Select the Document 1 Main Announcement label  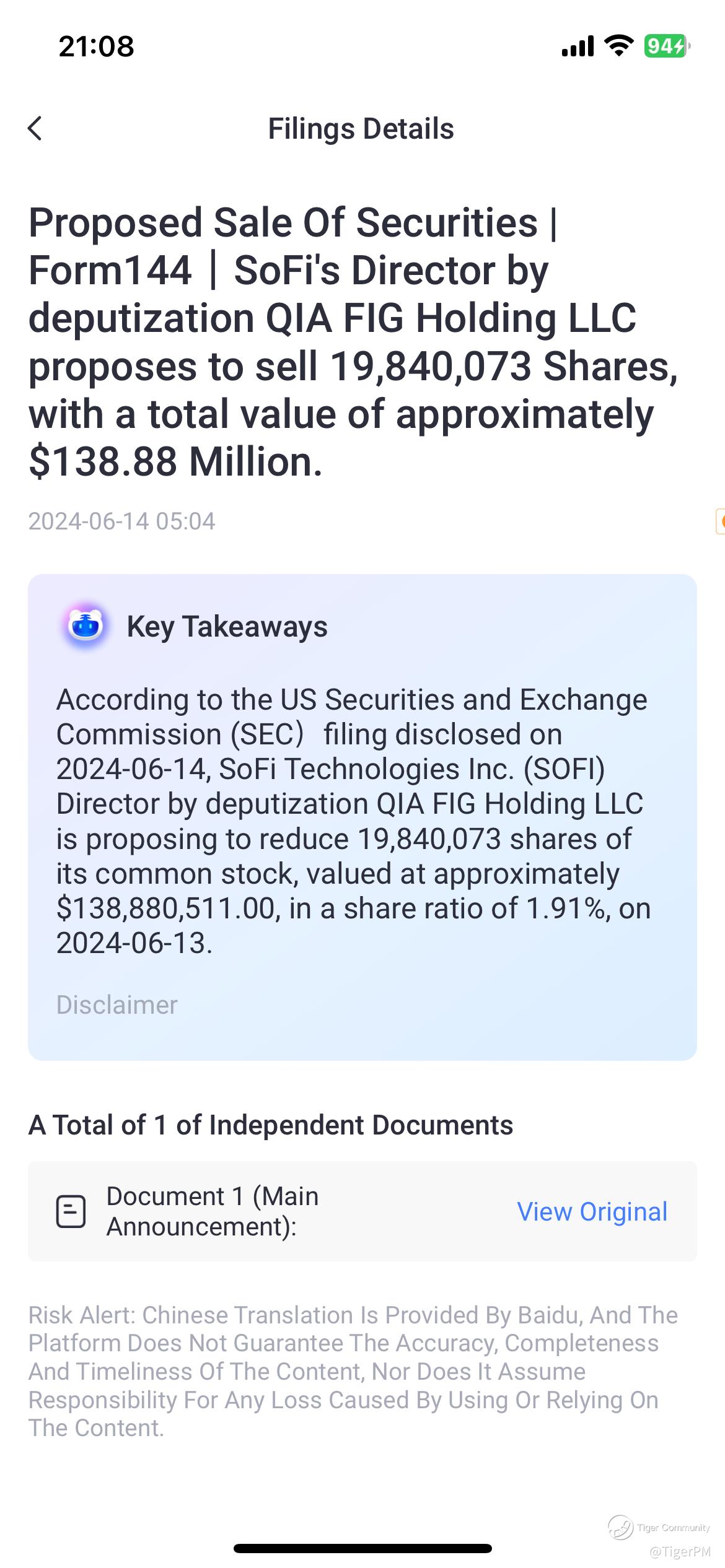pos(213,1211)
